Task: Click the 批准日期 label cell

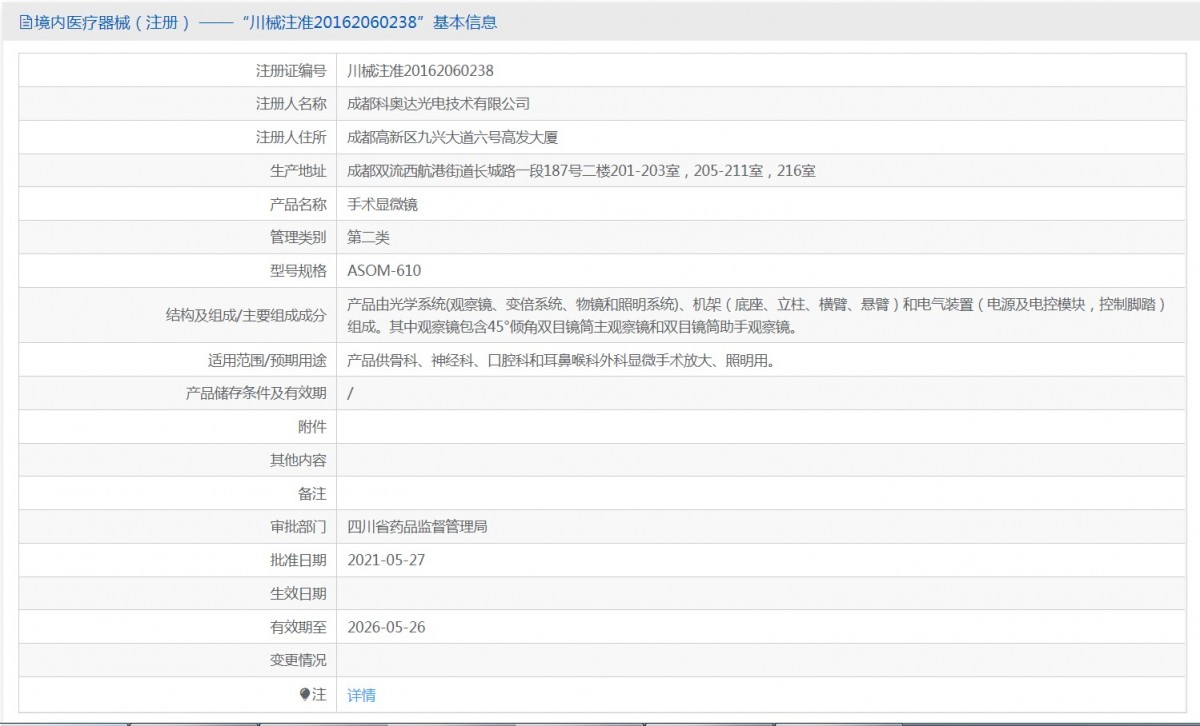Action: (x=178, y=560)
